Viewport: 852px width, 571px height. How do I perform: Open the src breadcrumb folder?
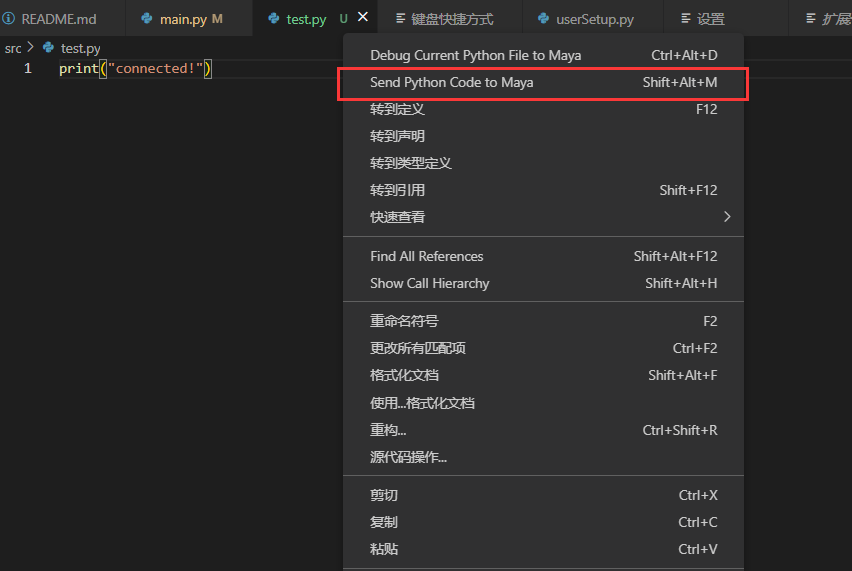coord(13,48)
